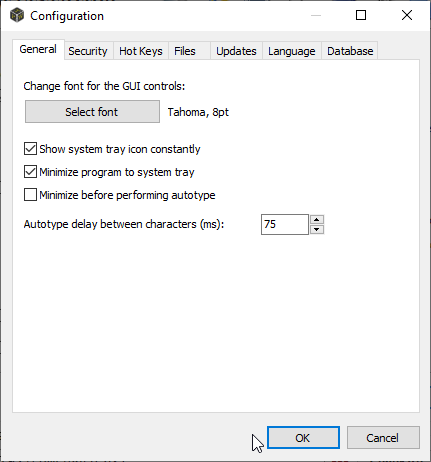Confirm settings with the OK button
431x462 pixels.
coord(303,437)
